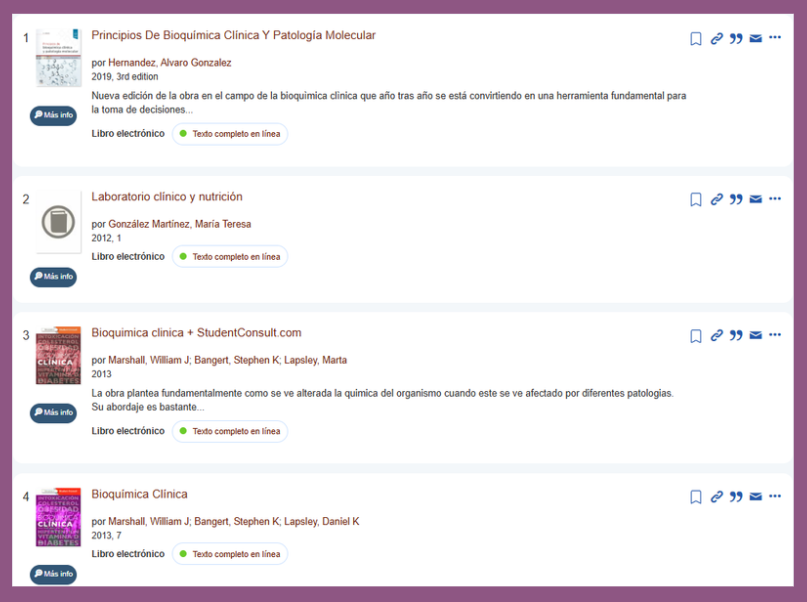Email the Bioquímica Clínica fourth result
Image resolution: width=807 pixels, height=602 pixels.
(756, 497)
